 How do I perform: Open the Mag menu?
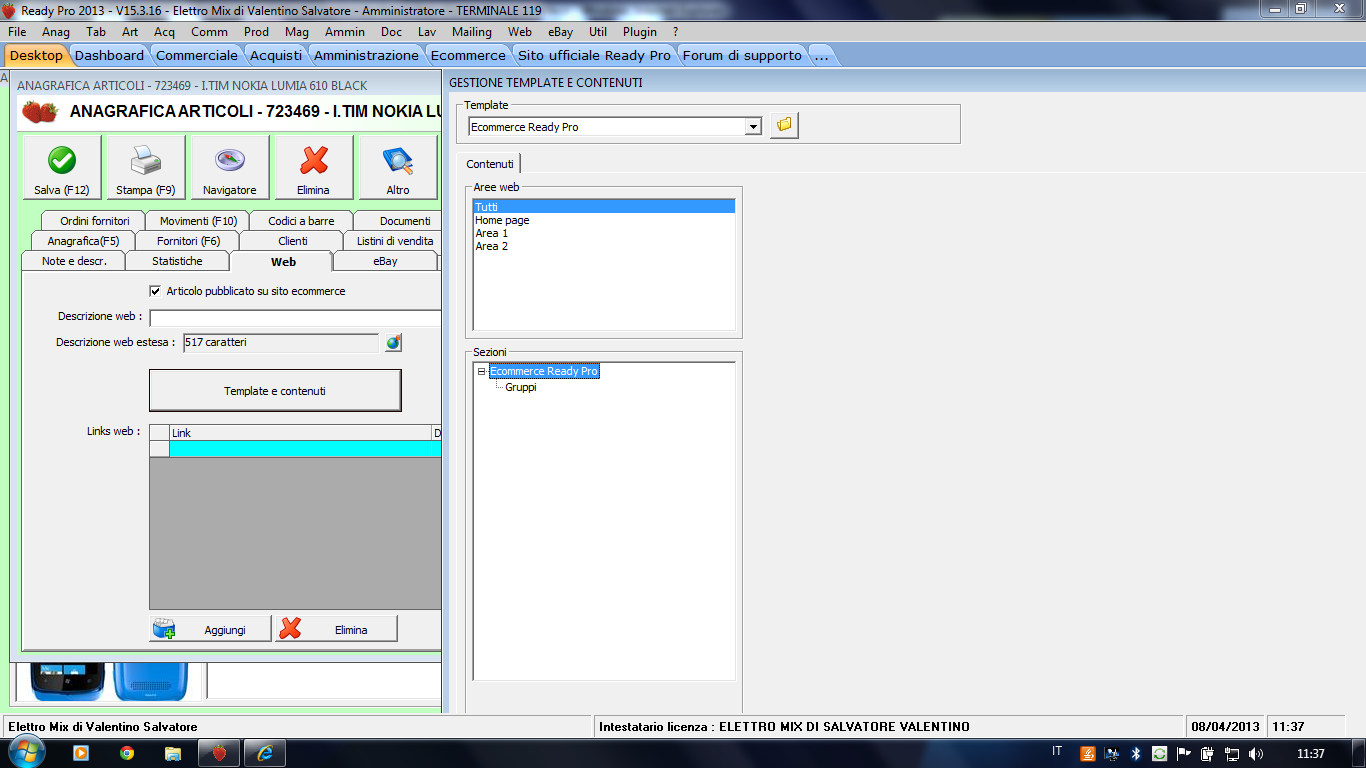[x=297, y=32]
